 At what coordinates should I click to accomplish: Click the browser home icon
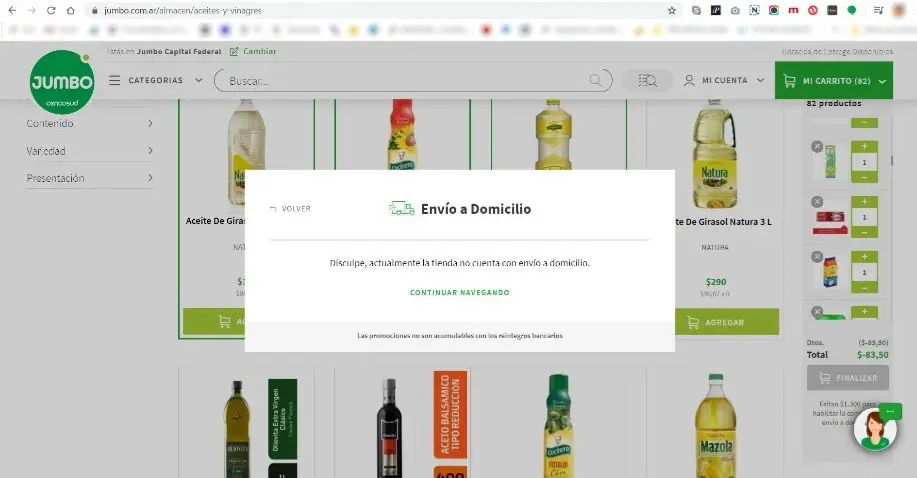(70, 11)
